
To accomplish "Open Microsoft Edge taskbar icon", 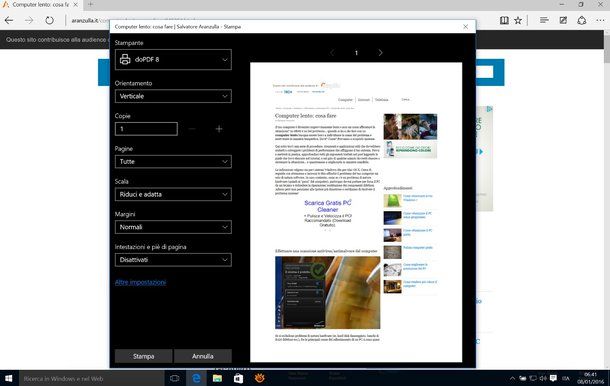I will coord(196,378).
